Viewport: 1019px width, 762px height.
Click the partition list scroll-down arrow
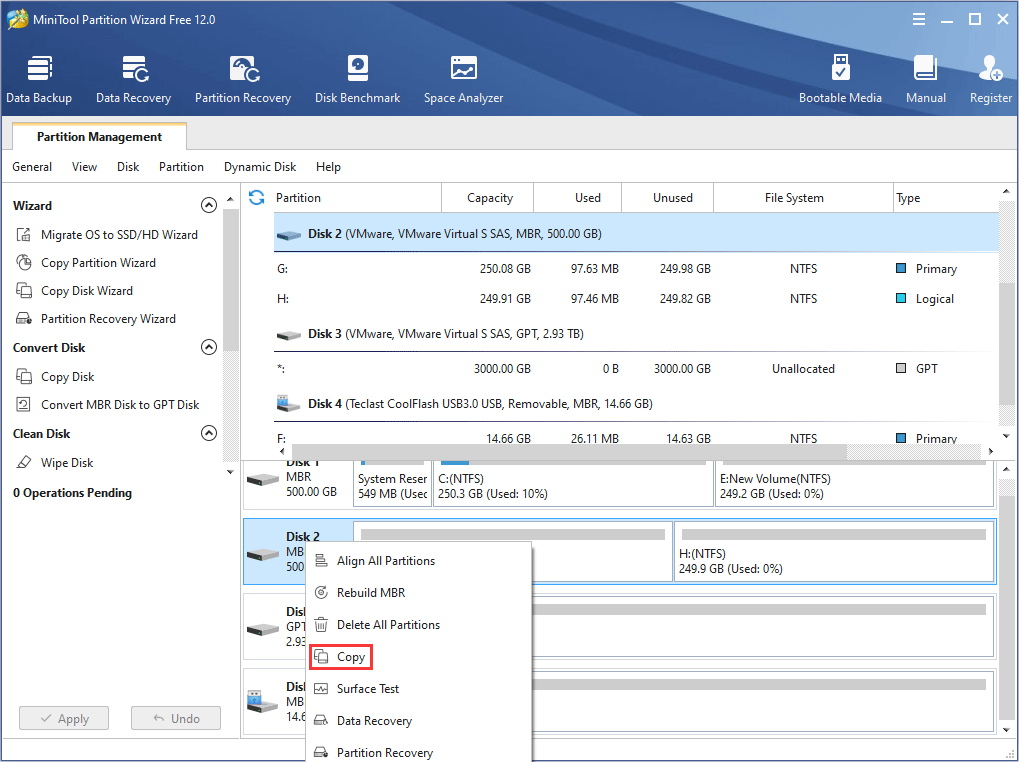[x=1006, y=437]
